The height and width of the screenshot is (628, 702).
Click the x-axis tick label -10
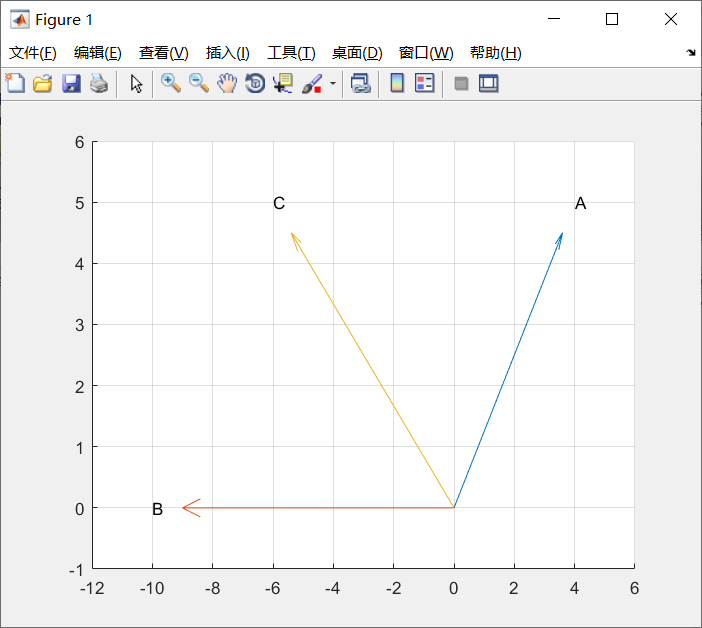coord(152,588)
